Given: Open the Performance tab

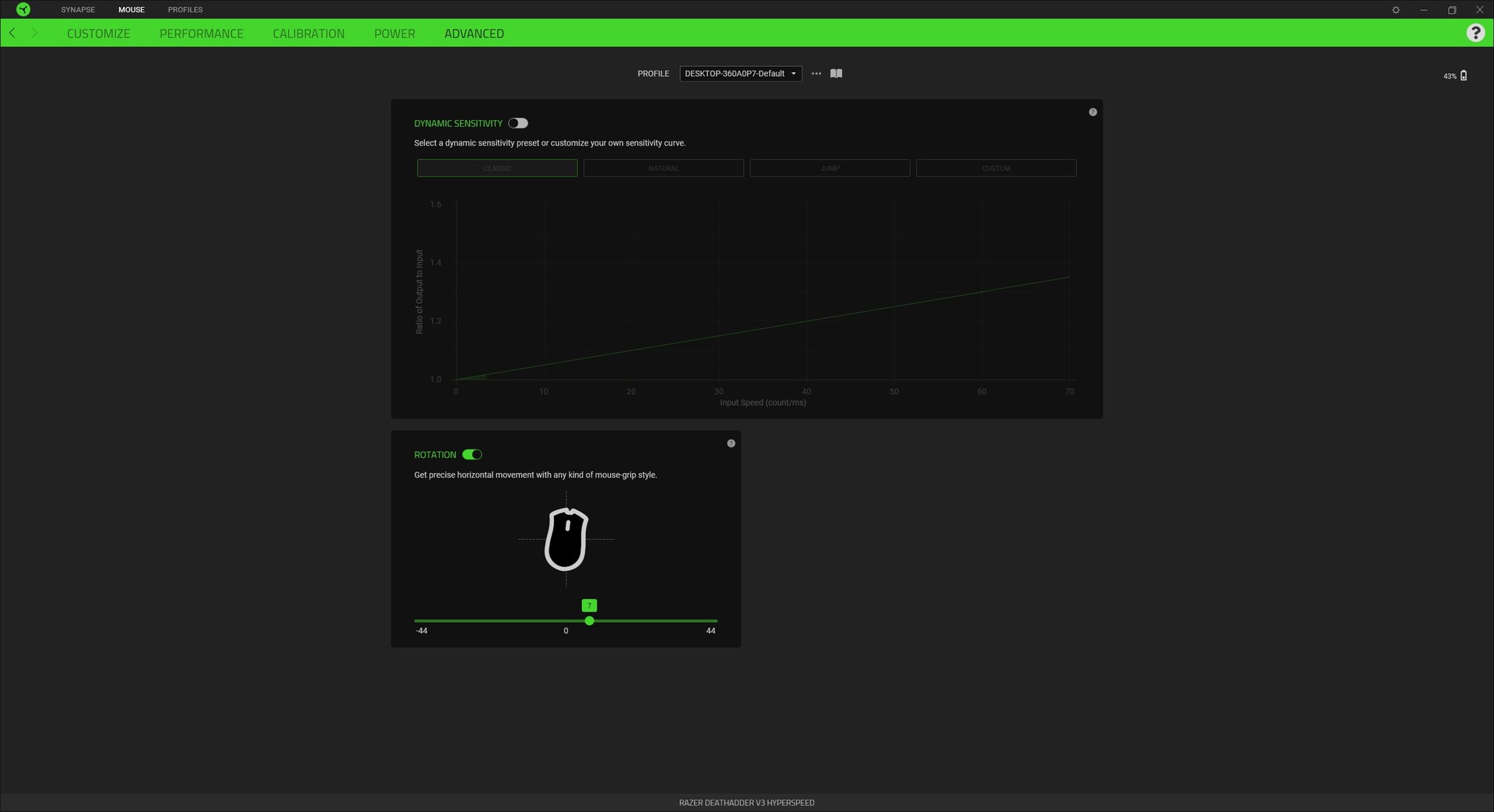Looking at the screenshot, I should point(202,33).
